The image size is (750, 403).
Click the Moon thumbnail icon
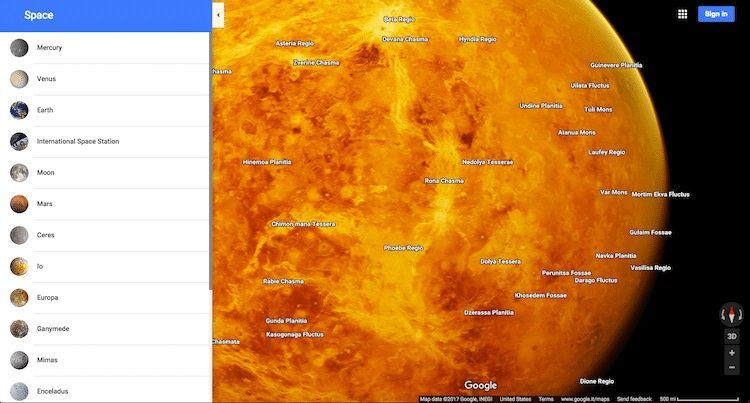19,173
